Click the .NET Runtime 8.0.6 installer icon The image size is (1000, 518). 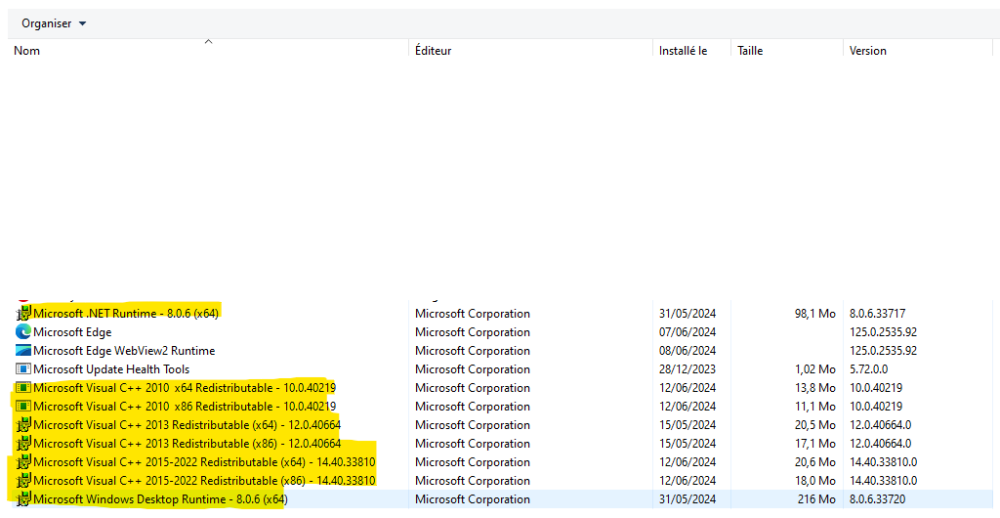pos(23,314)
